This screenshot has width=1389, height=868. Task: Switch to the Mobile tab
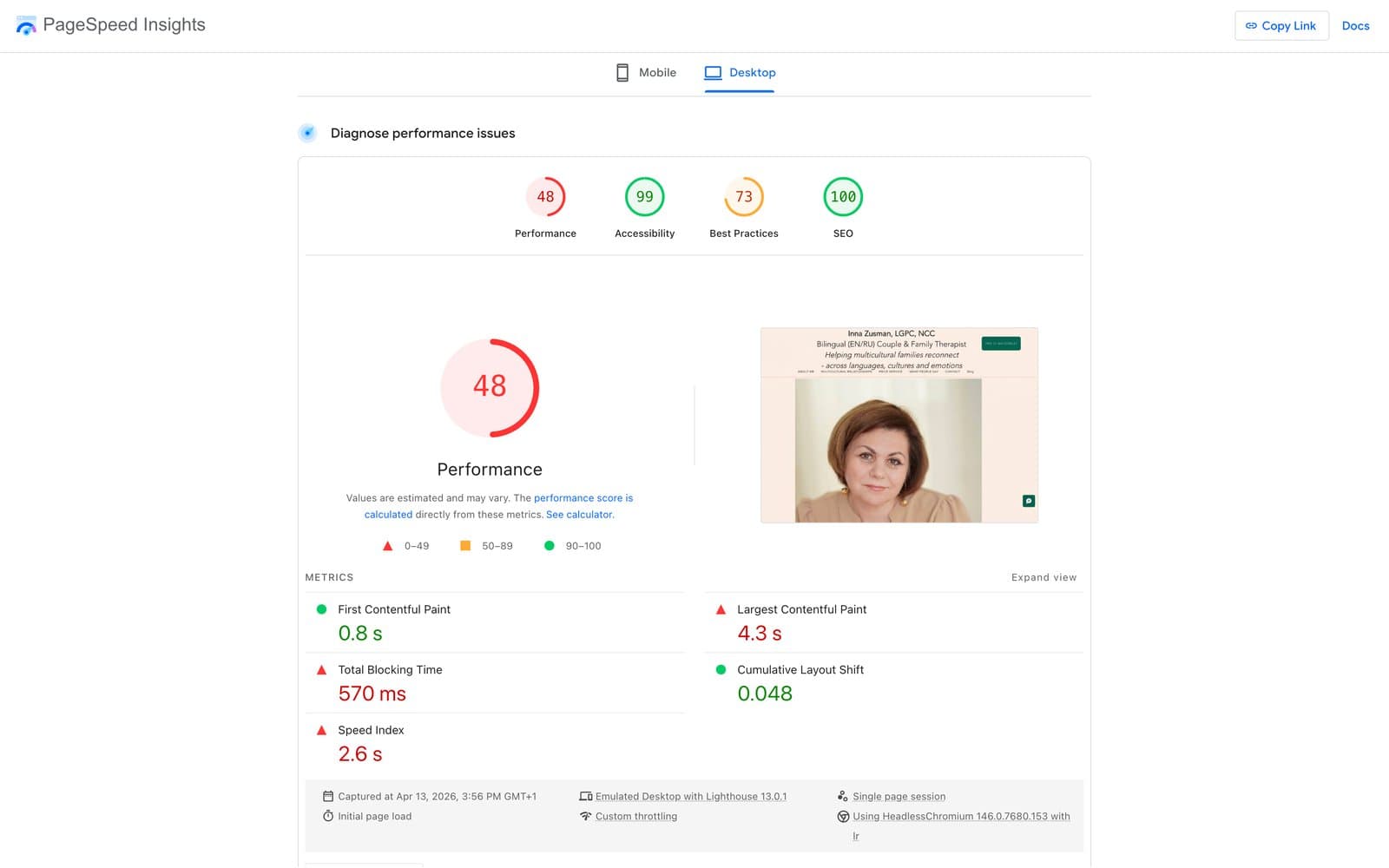[x=646, y=73]
